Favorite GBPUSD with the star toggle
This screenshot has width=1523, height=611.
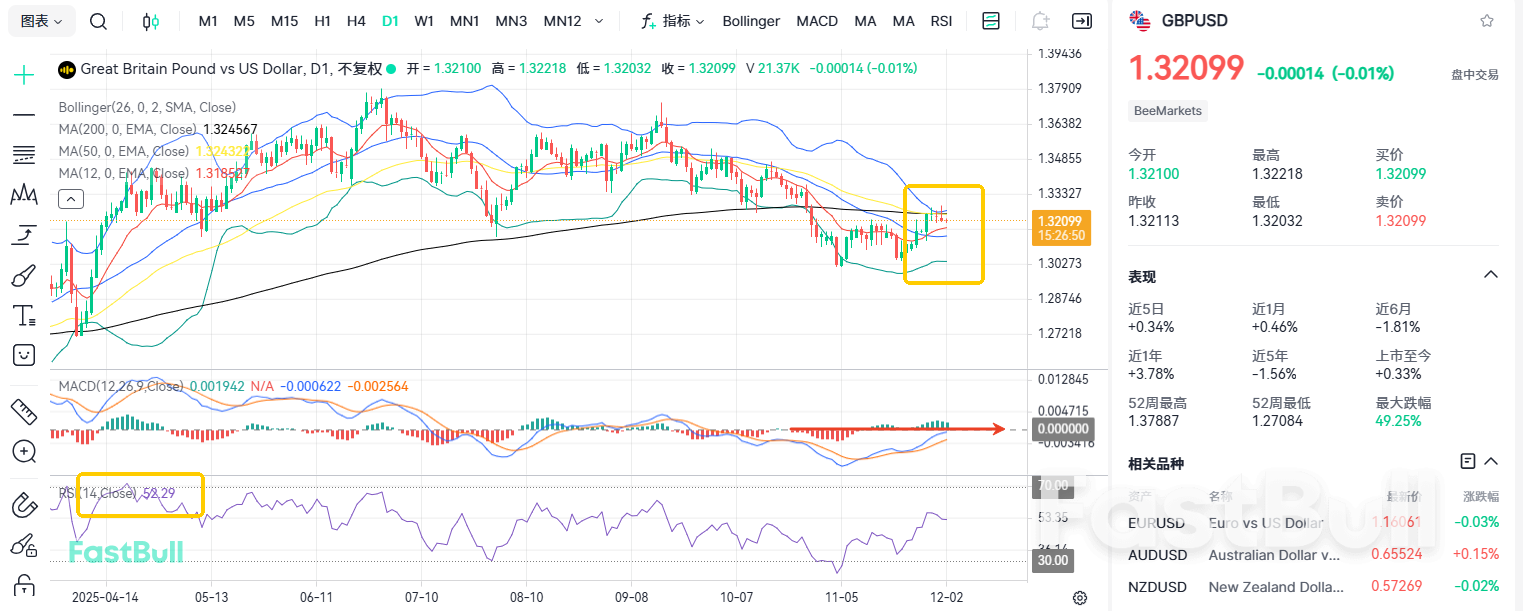(1487, 20)
